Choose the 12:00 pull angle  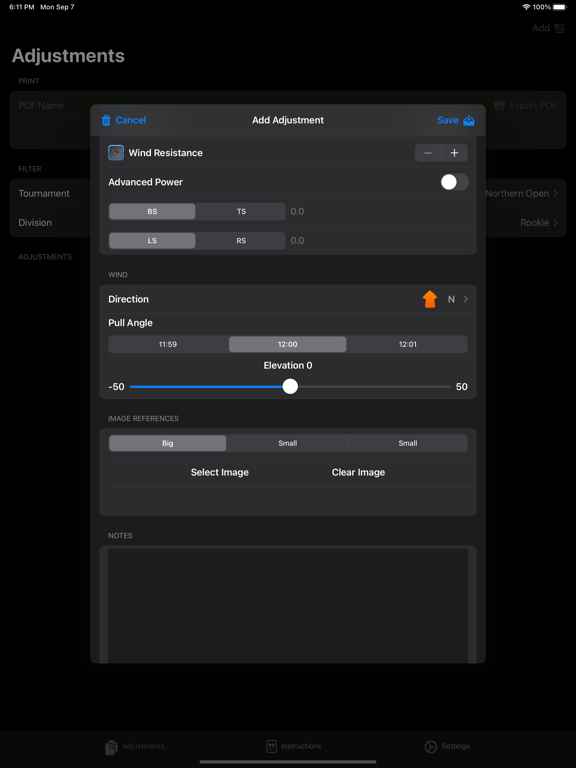(288, 344)
